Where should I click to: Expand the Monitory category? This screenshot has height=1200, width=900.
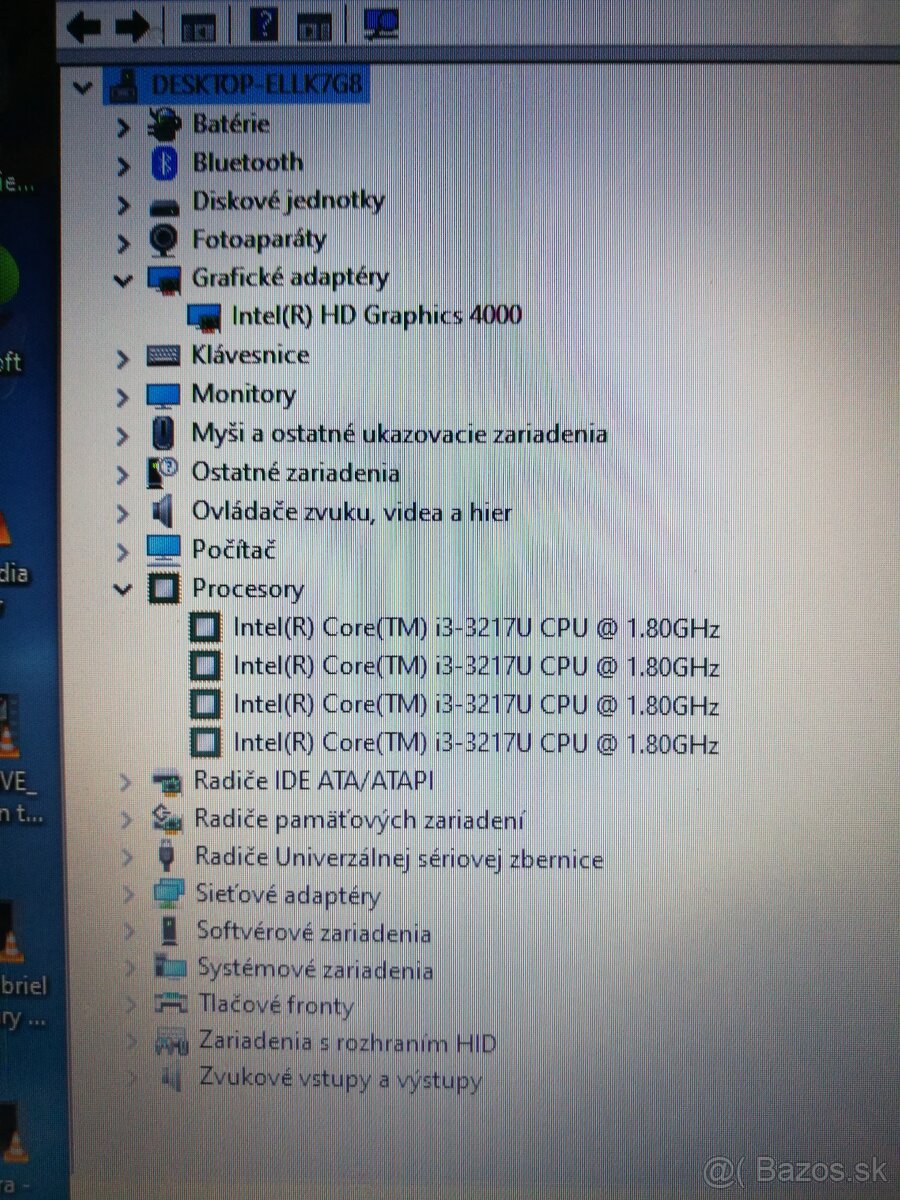pos(123,394)
